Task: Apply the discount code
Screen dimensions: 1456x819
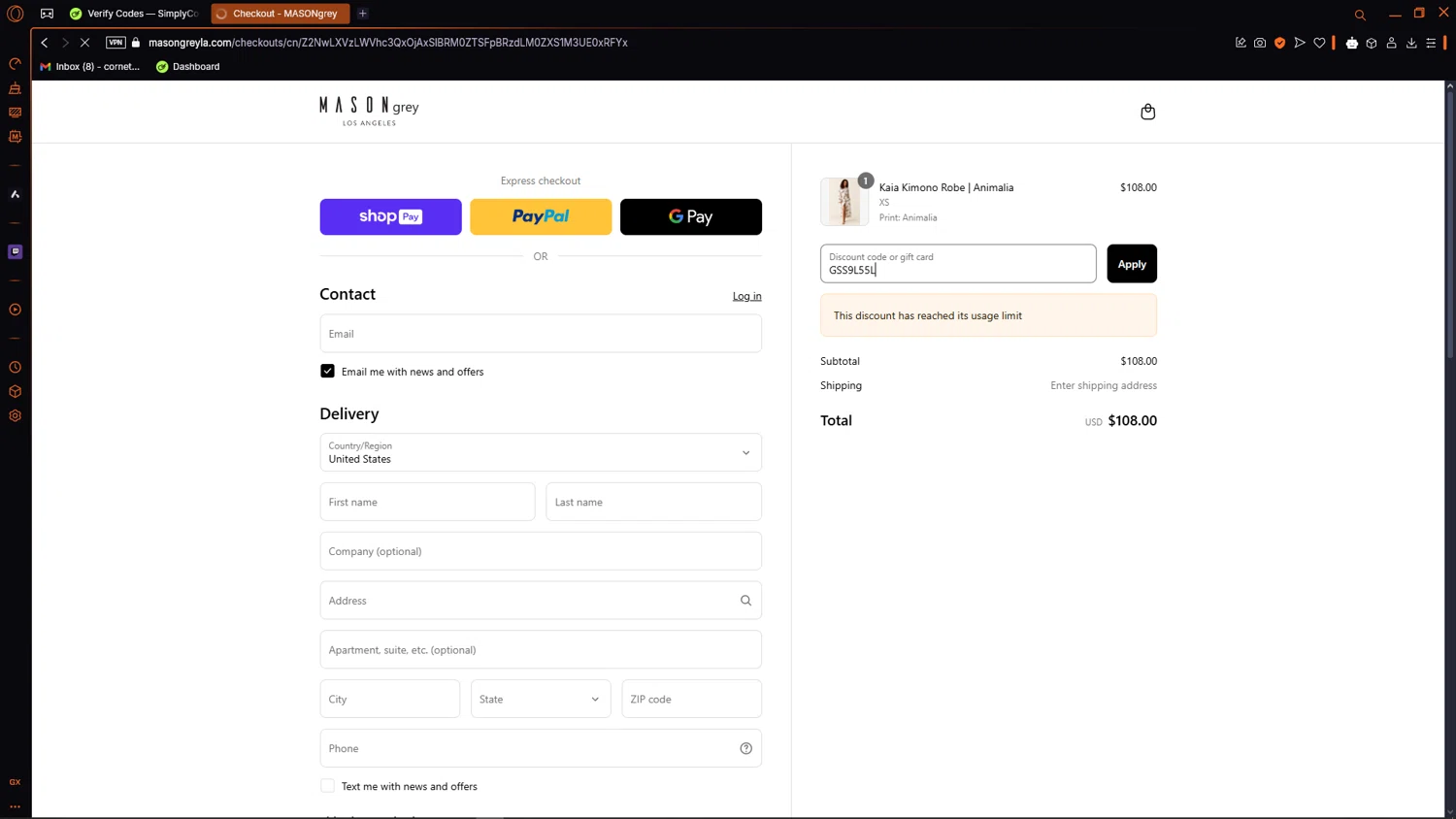Action: pyautogui.click(x=1132, y=264)
